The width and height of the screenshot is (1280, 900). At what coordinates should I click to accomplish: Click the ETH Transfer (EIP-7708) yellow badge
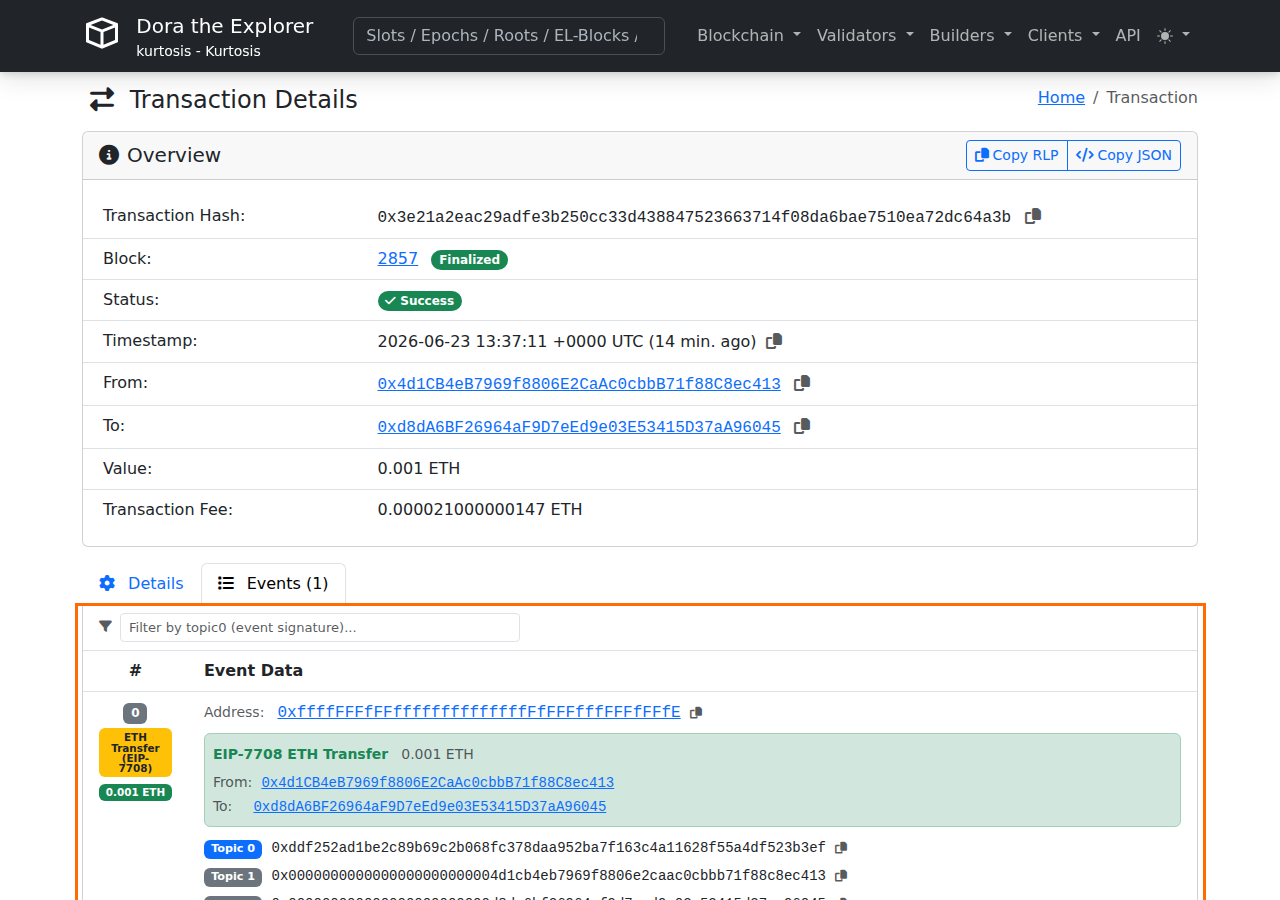[135, 753]
